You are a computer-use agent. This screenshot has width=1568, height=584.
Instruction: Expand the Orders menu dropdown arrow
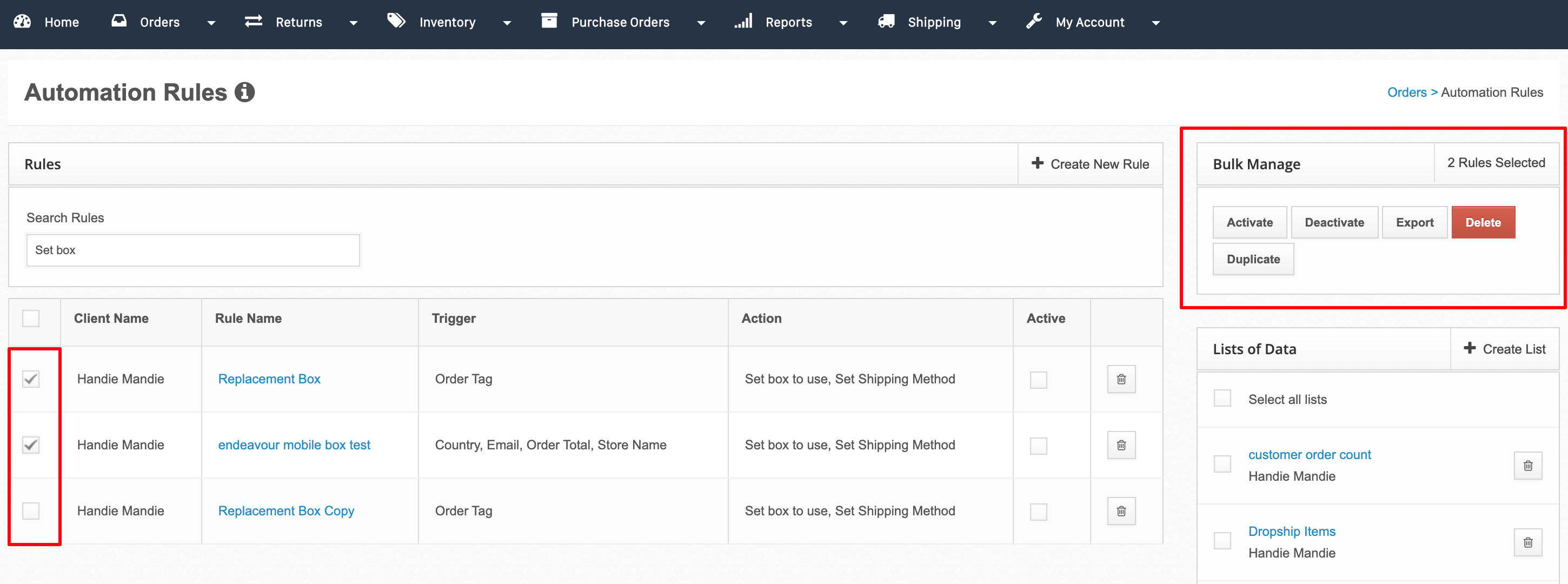click(x=211, y=23)
